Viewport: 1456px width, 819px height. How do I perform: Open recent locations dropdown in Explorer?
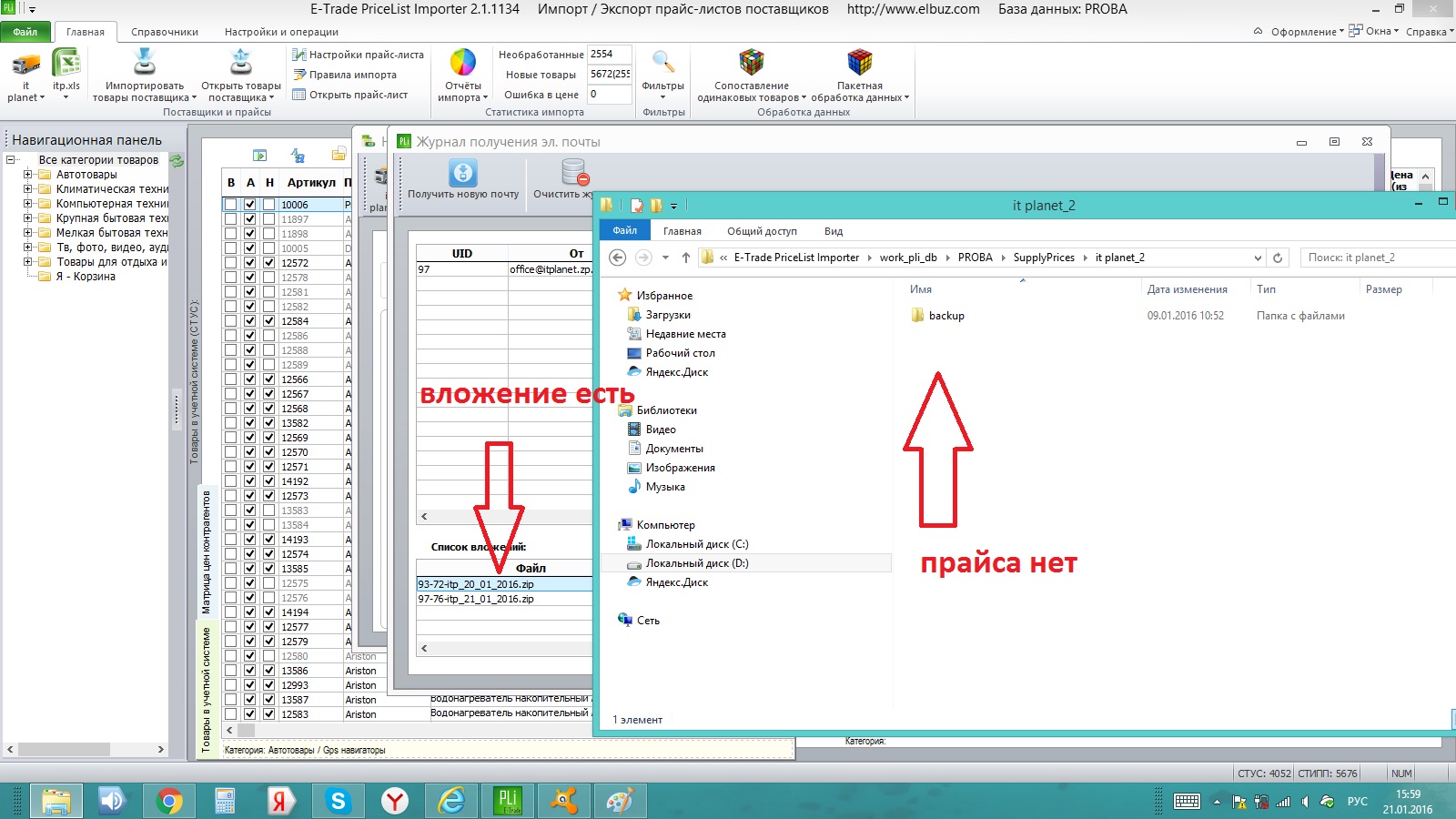pyautogui.click(x=665, y=258)
